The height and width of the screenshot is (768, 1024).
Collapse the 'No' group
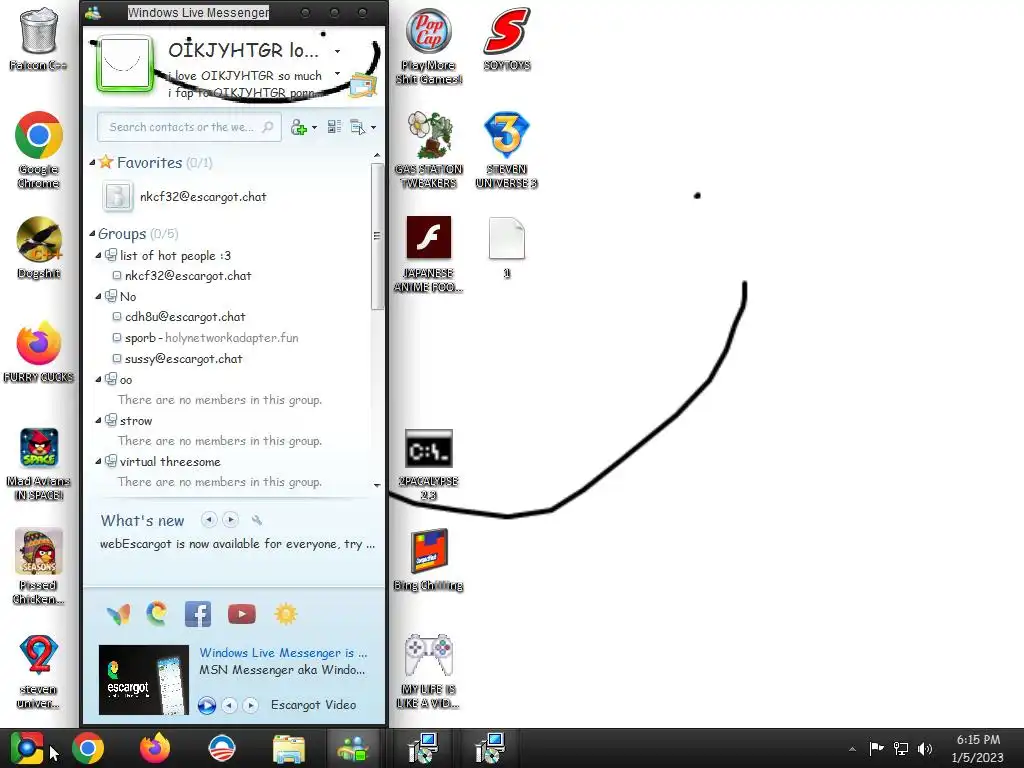click(99, 296)
